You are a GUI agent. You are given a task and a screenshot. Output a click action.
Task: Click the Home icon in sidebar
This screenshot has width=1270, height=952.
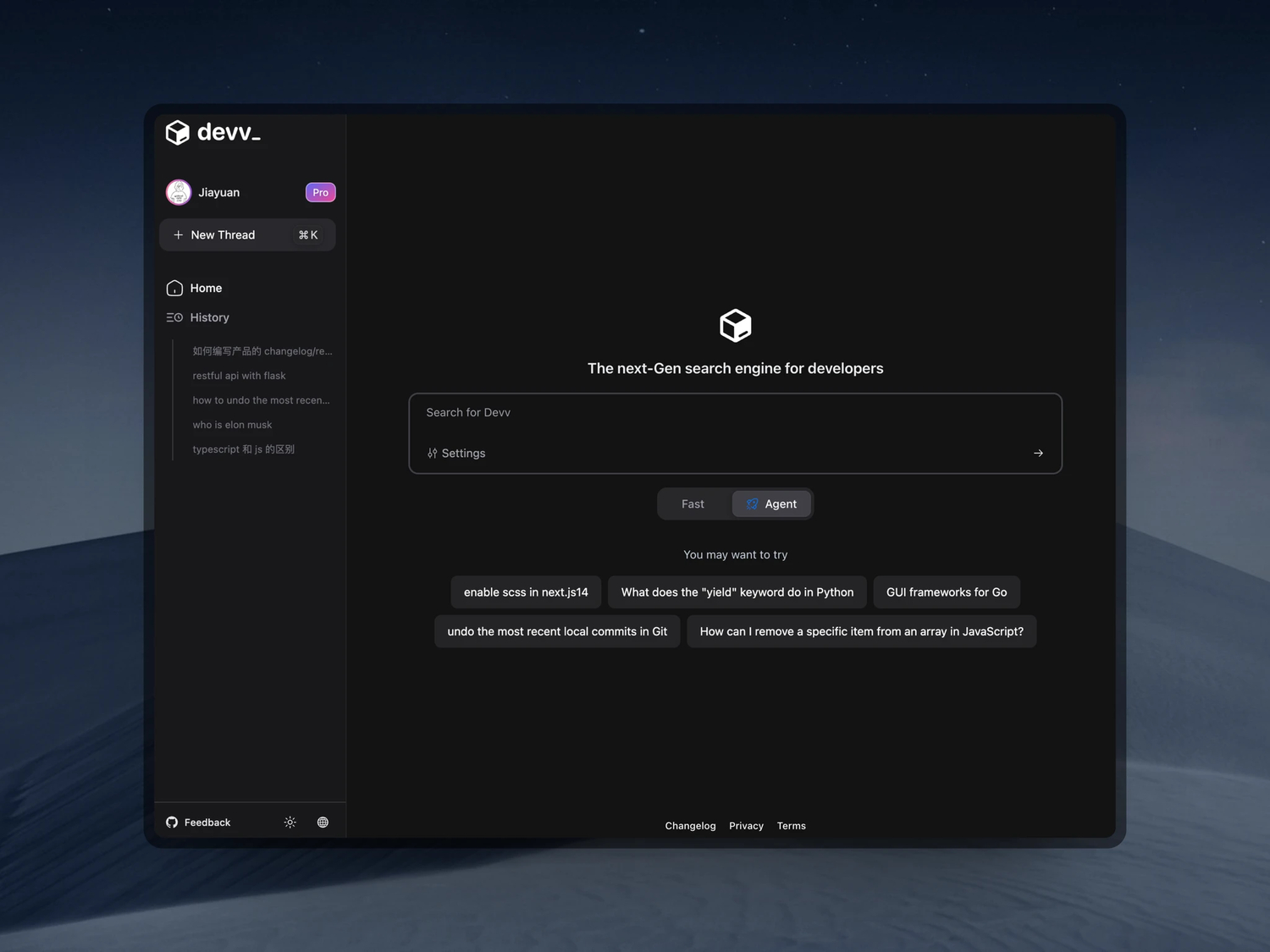pos(174,288)
